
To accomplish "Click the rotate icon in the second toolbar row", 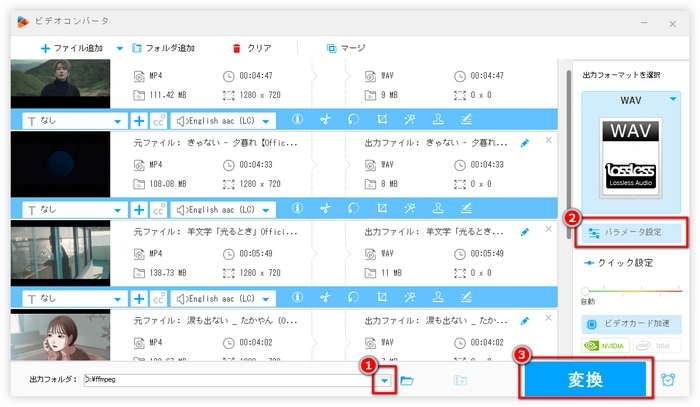I will (353, 209).
